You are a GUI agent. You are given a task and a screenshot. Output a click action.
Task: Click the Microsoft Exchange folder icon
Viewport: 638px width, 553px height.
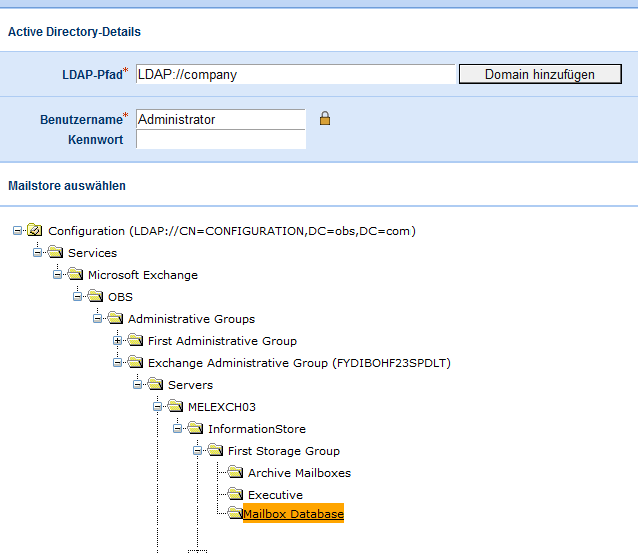tap(75, 275)
